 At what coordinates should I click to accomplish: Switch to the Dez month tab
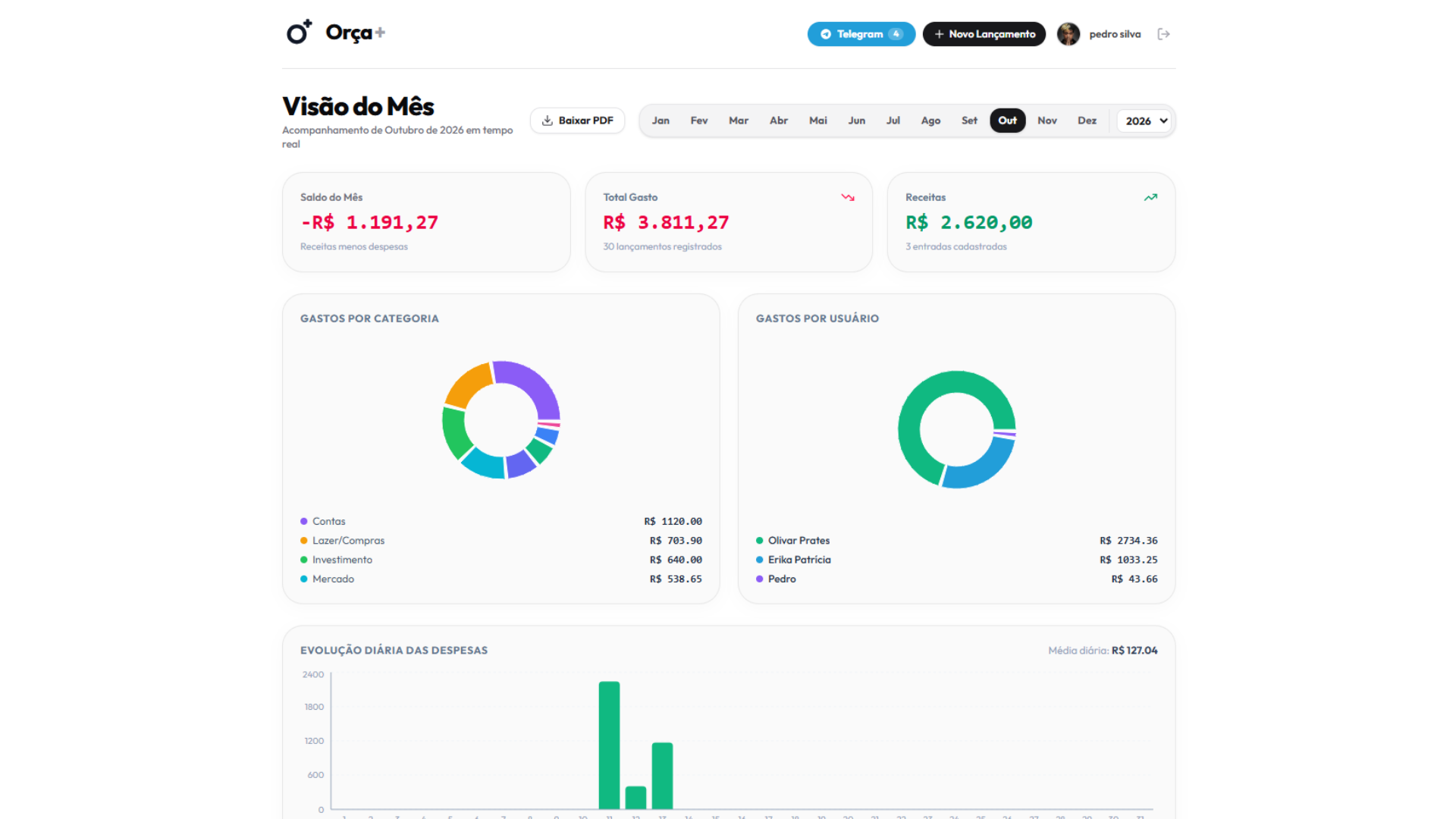pyautogui.click(x=1087, y=121)
